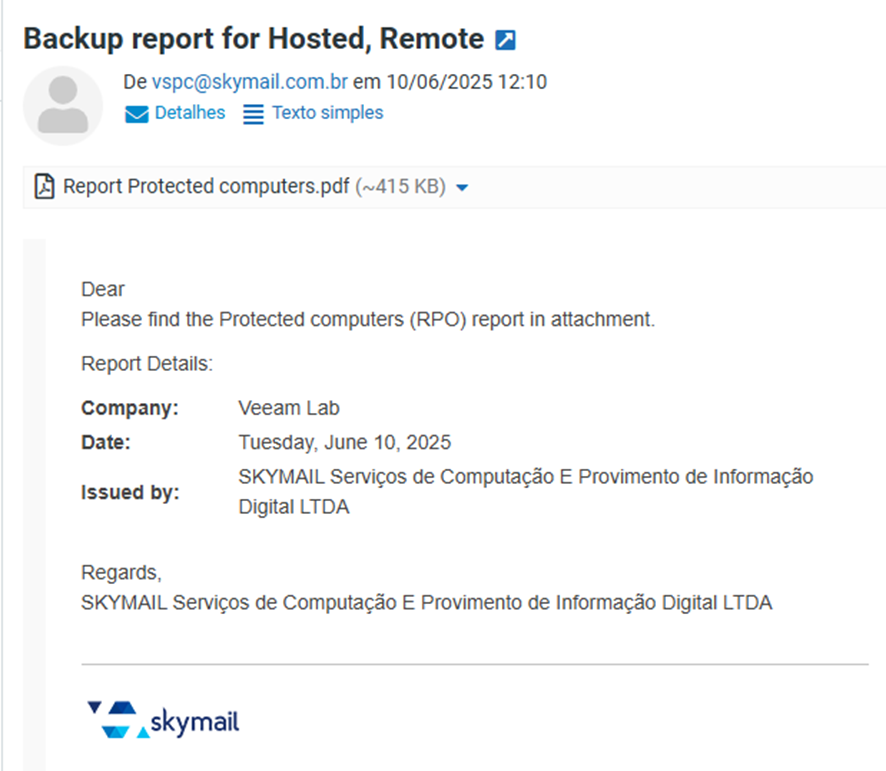Image resolution: width=886 pixels, height=771 pixels.
Task: Click the Backup report subject heading
Action: coord(253,39)
